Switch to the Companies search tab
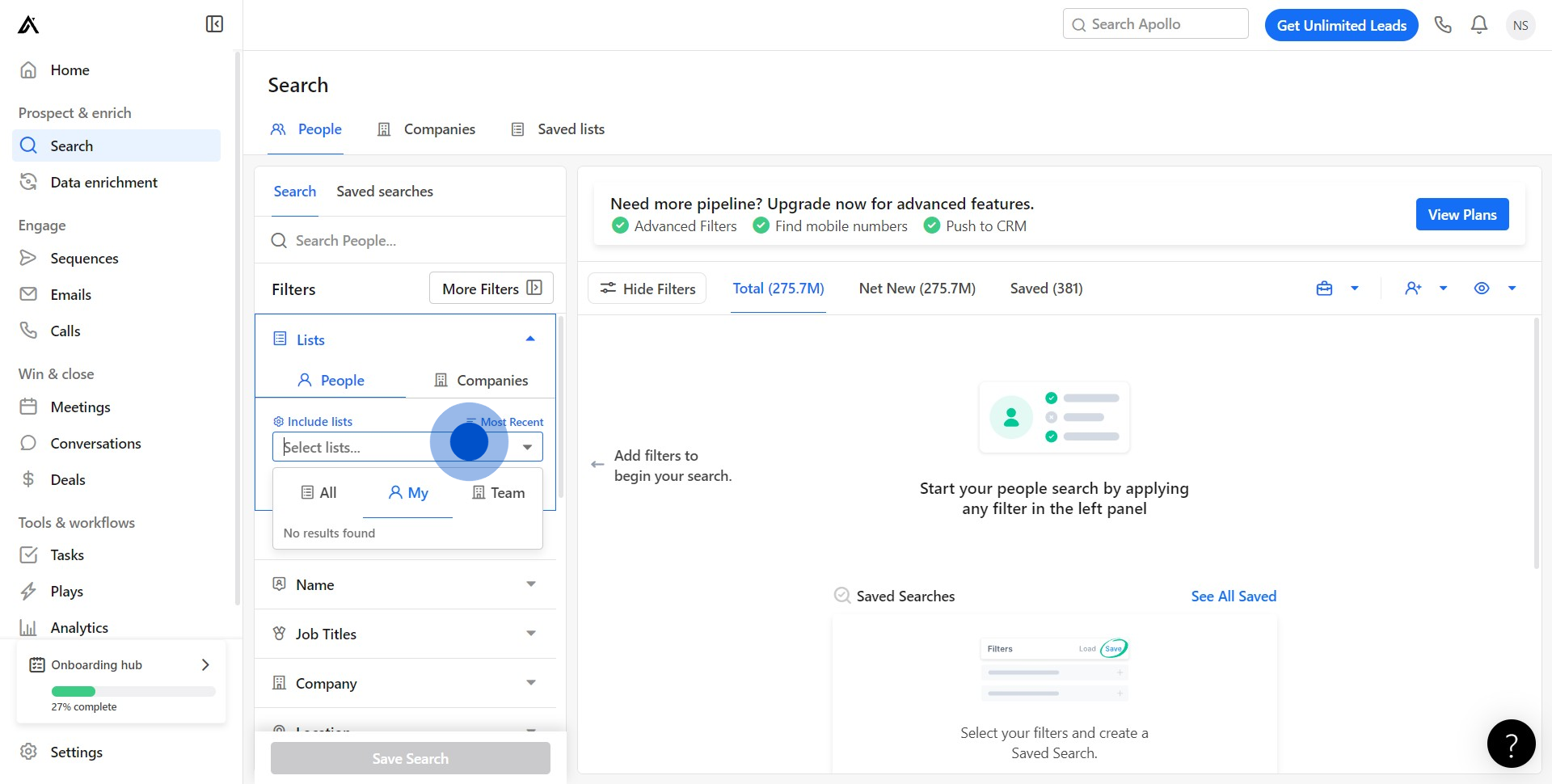1552x784 pixels. (x=427, y=129)
